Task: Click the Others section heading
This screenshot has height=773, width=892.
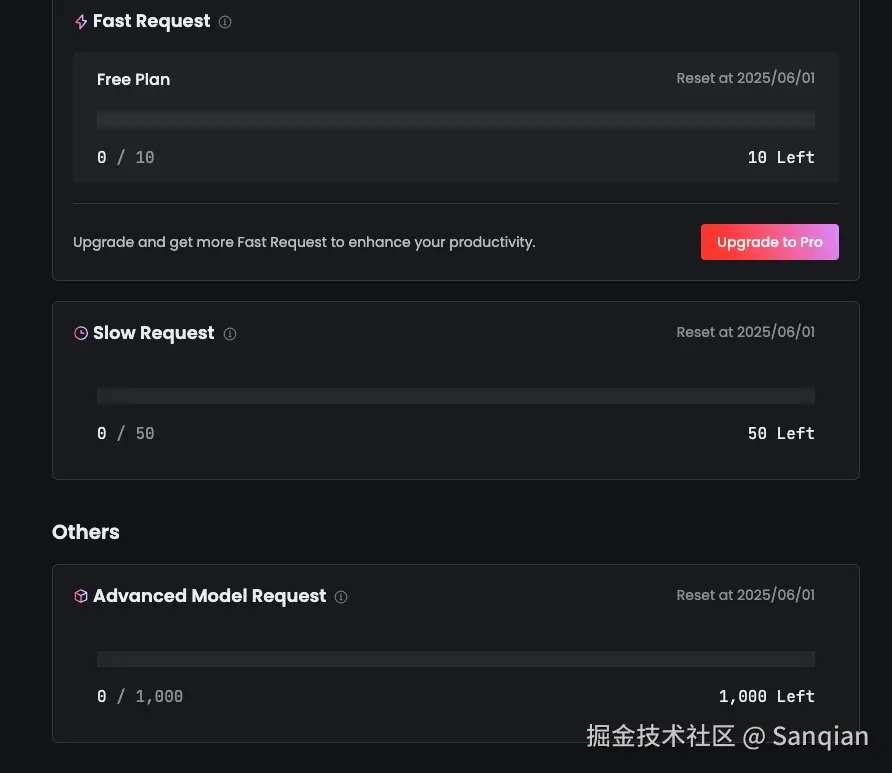Action: 86,532
